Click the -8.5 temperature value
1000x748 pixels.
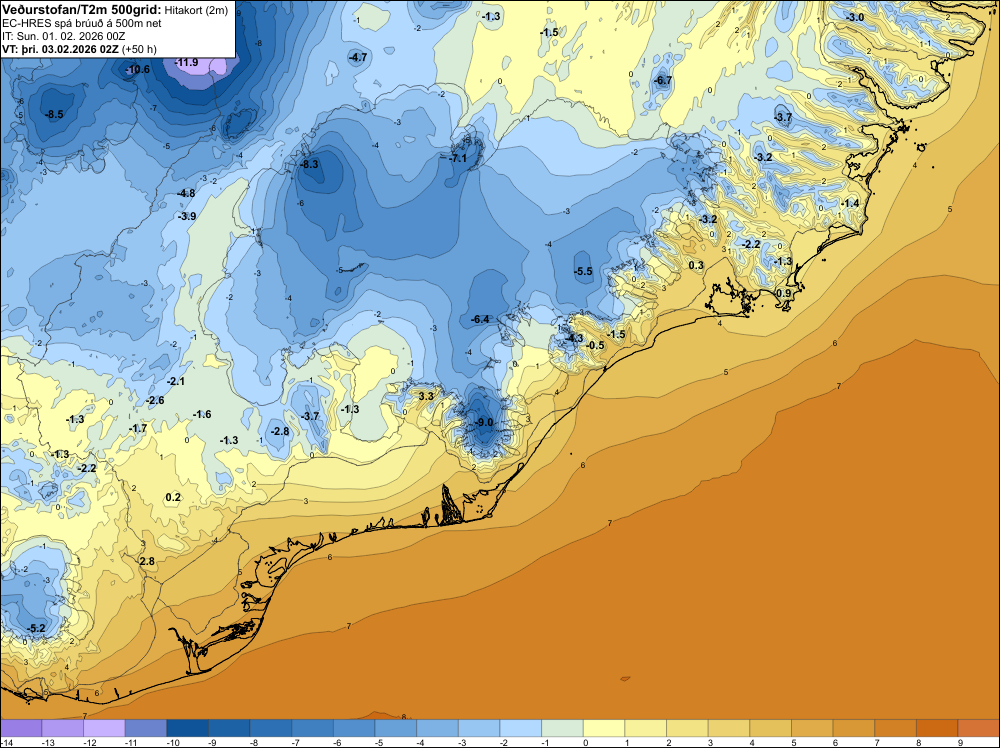[54, 114]
